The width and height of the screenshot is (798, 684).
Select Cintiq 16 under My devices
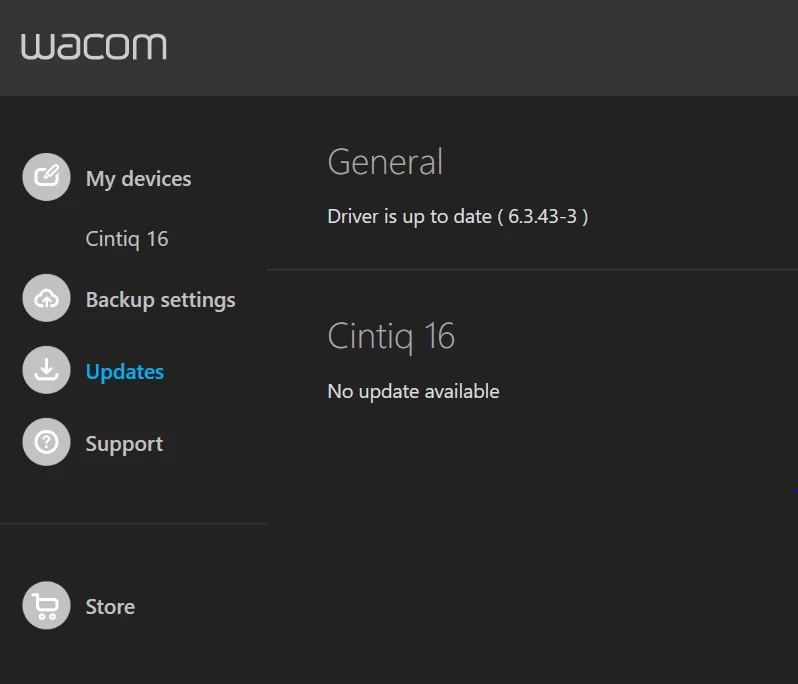tap(127, 239)
